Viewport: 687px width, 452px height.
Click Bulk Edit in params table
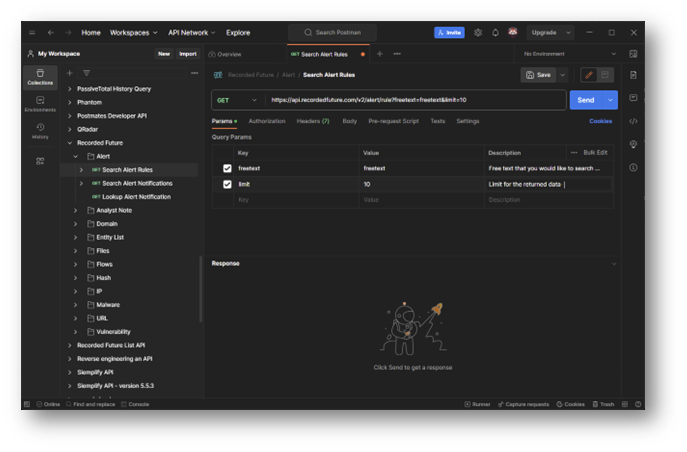595,153
